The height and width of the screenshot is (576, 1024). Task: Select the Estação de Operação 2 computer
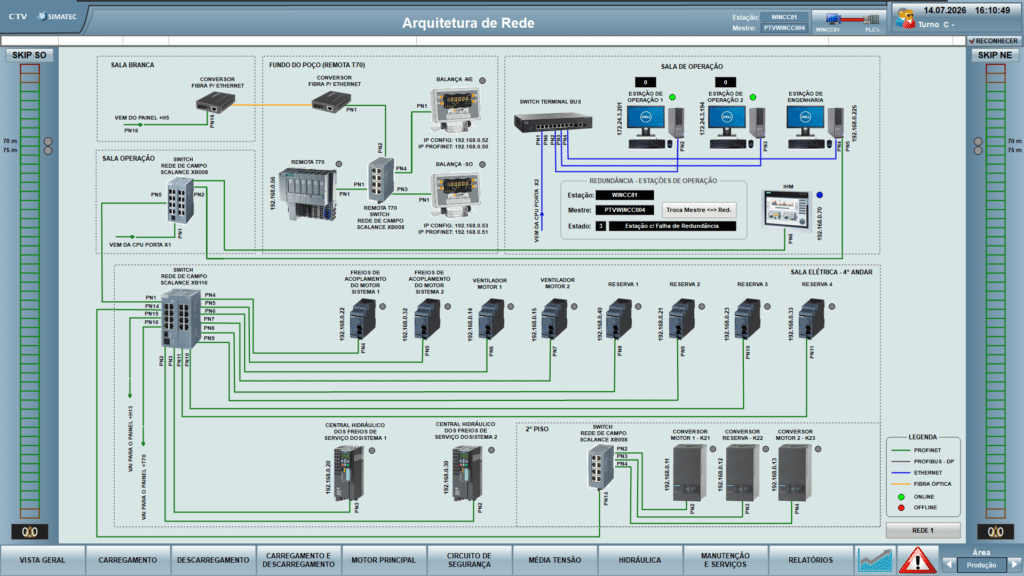point(736,126)
